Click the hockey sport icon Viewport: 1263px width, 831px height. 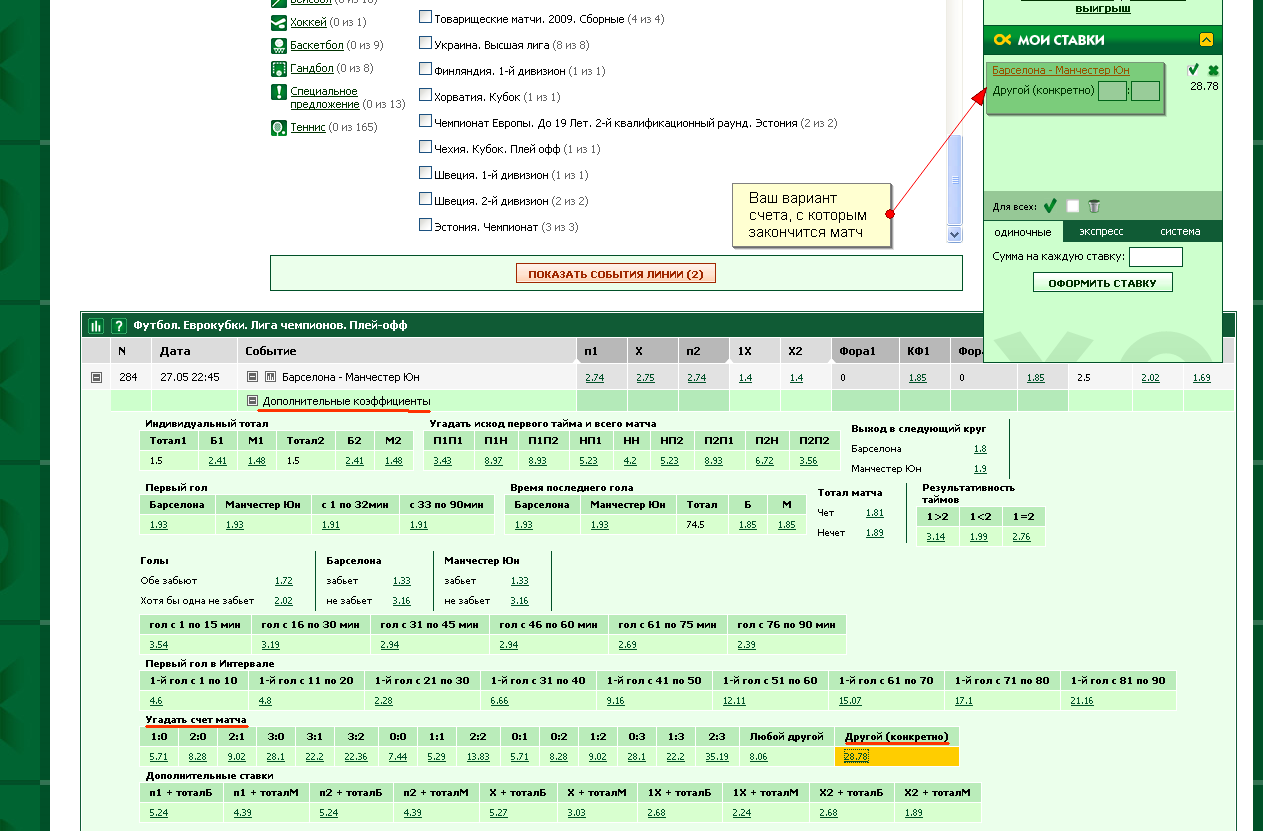click(279, 22)
